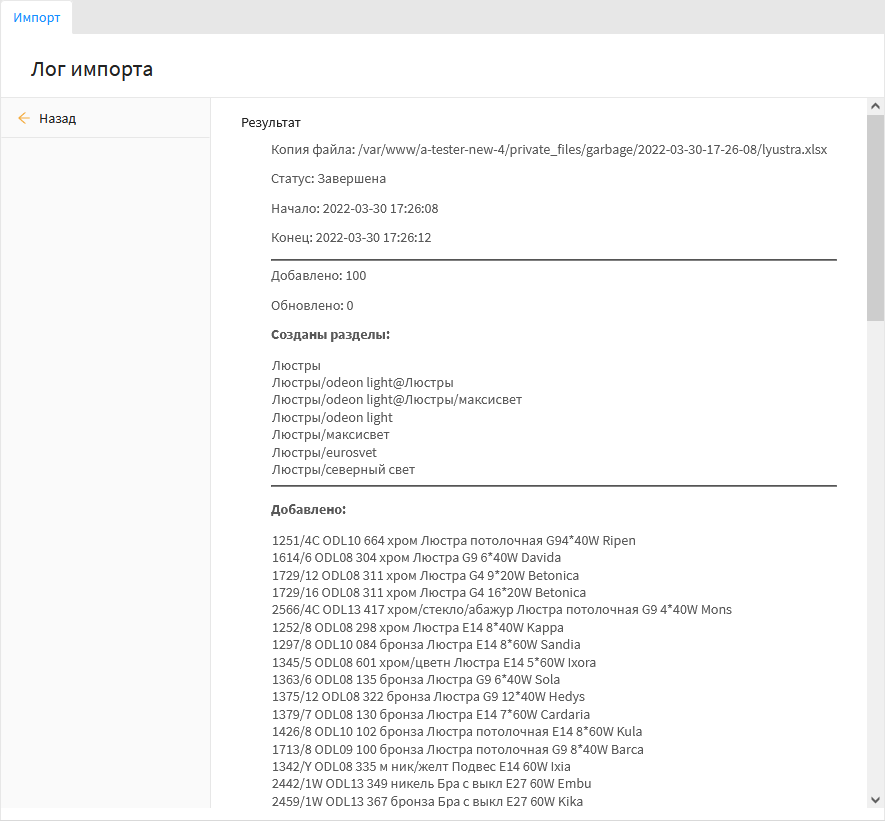This screenshot has height=823, width=885.
Task: Click the Добавлено: 100 count line
Action: point(318,275)
